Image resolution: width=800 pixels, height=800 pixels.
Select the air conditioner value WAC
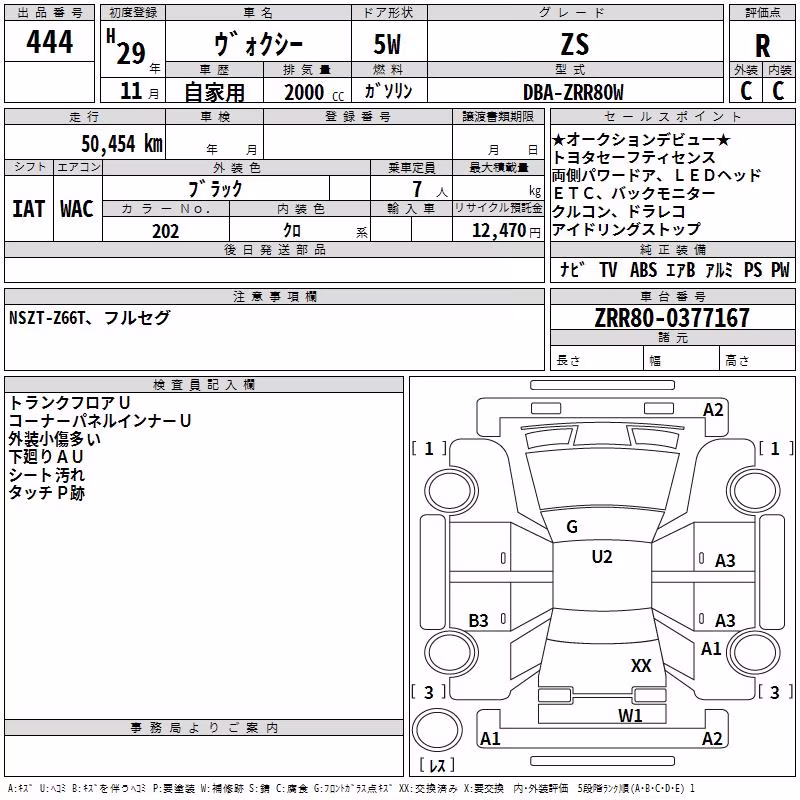[x=77, y=209]
